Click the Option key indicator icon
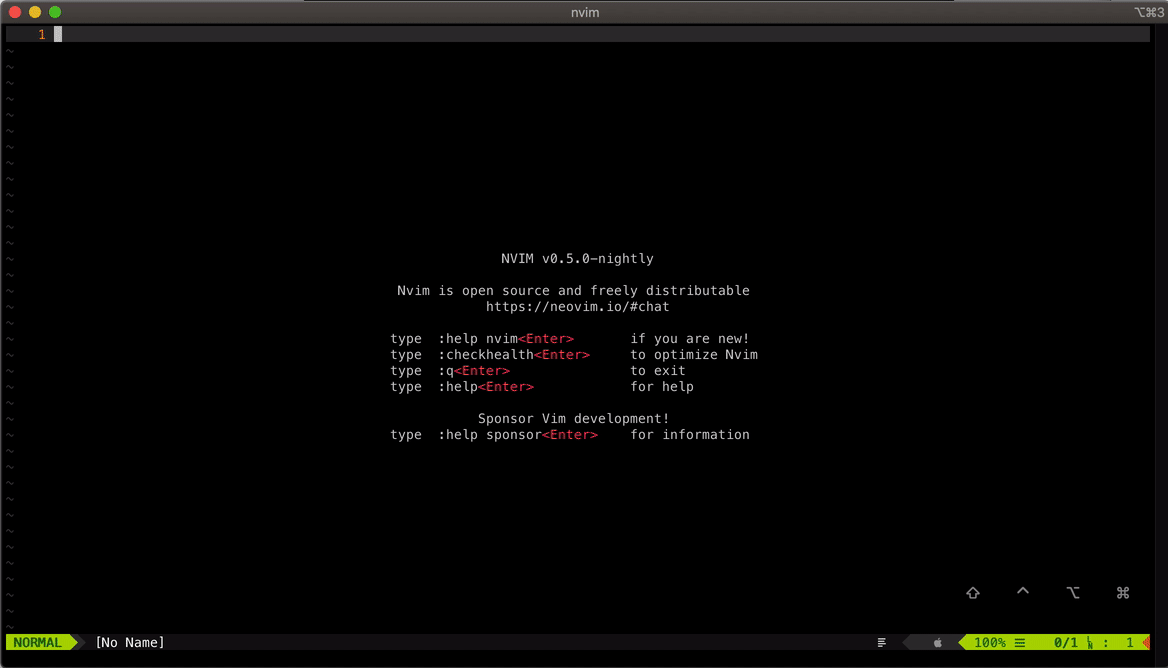 coord(1073,593)
